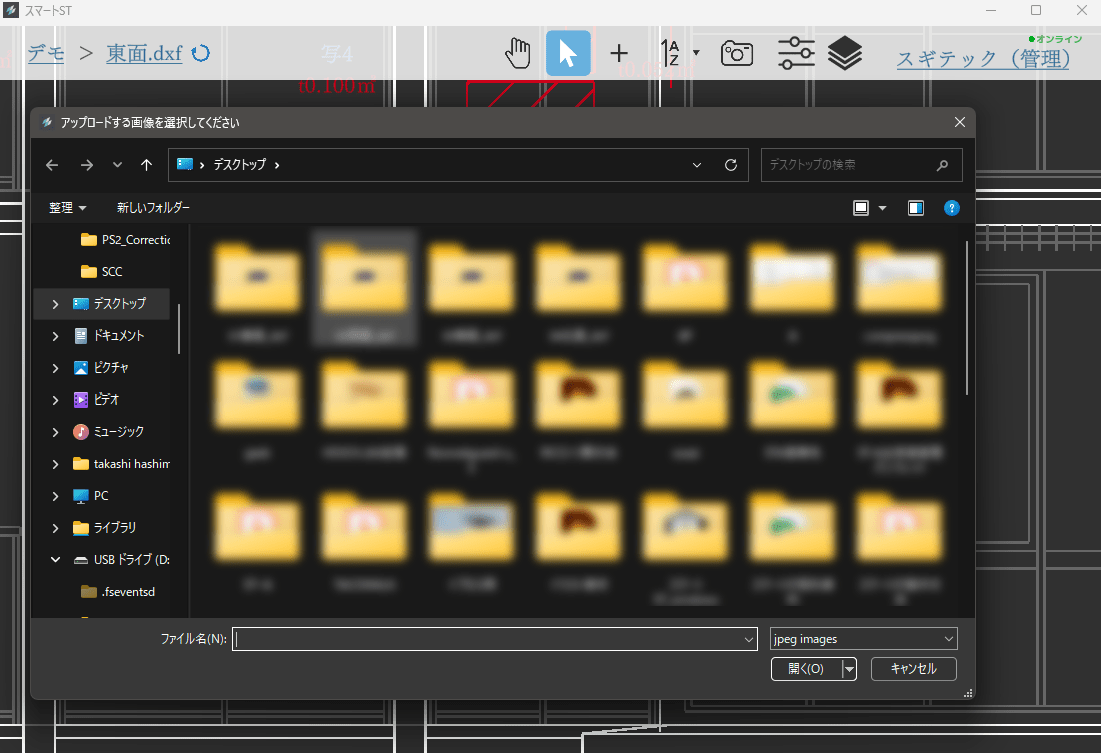
Task: Open the スギテック（管理） account link
Action: coord(982,59)
